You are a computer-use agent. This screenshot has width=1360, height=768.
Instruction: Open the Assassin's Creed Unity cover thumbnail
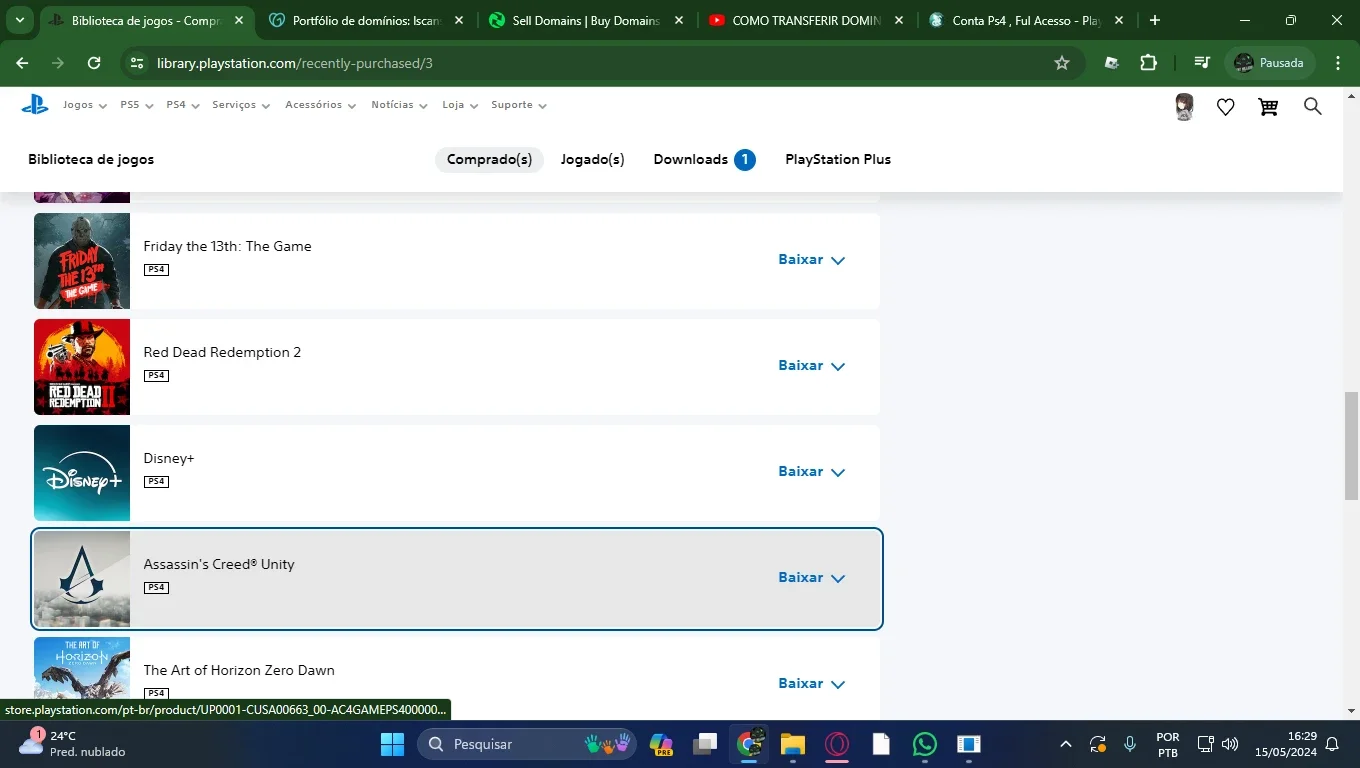[x=82, y=579]
